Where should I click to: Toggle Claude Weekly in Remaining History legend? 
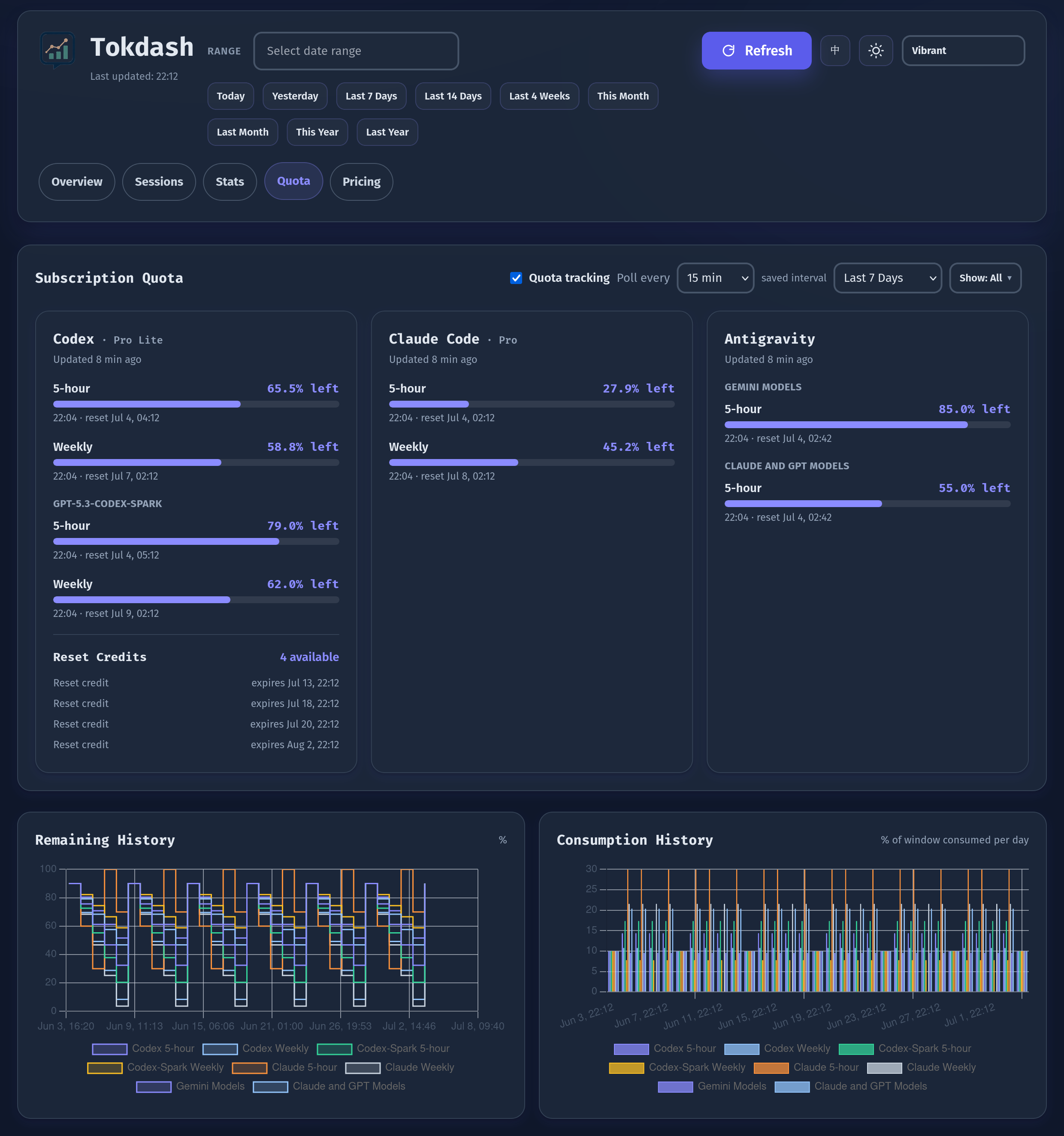399,1067
